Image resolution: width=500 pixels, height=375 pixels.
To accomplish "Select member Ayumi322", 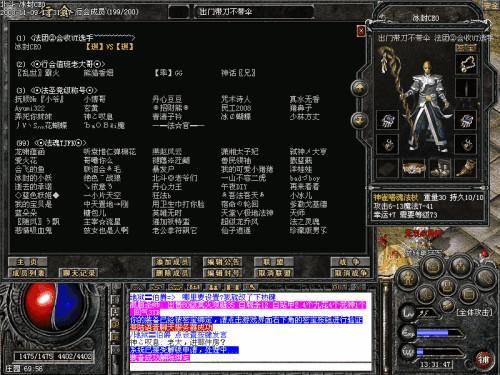I will pyautogui.click(x=29, y=108).
